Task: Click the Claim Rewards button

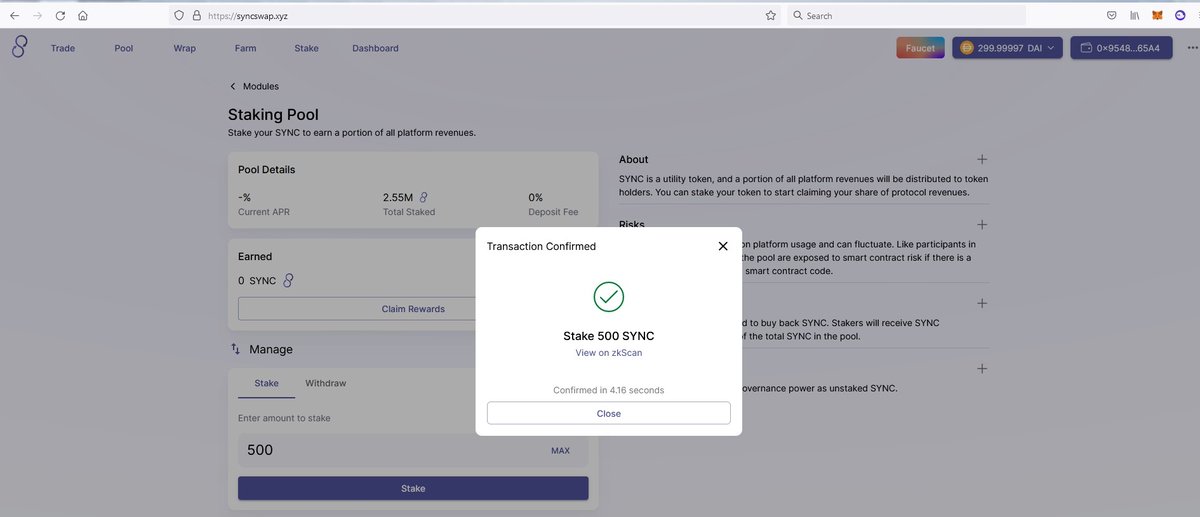Action: click(413, 309)
